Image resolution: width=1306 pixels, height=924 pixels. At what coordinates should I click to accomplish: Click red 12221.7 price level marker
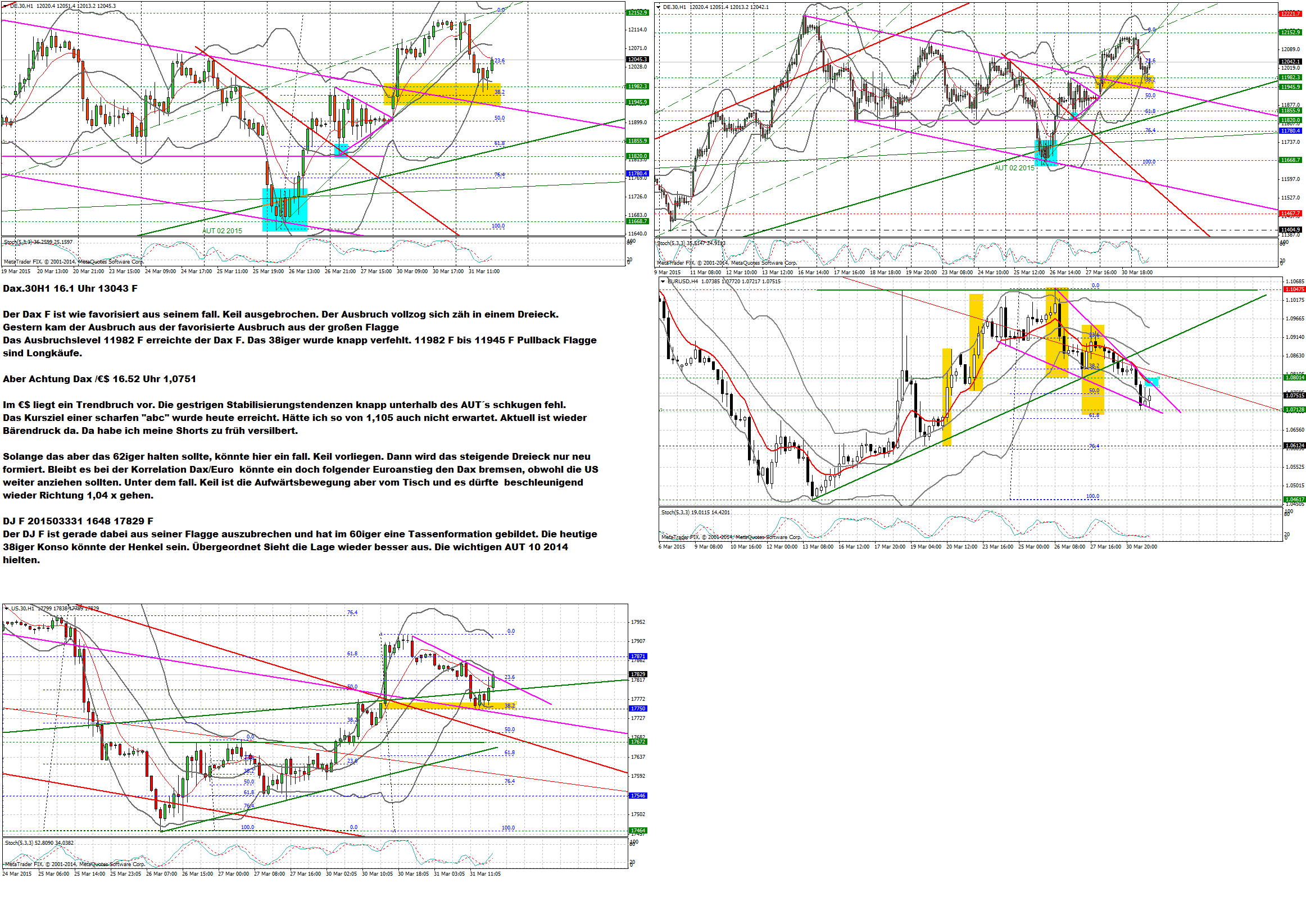(x=1290, y=13)
